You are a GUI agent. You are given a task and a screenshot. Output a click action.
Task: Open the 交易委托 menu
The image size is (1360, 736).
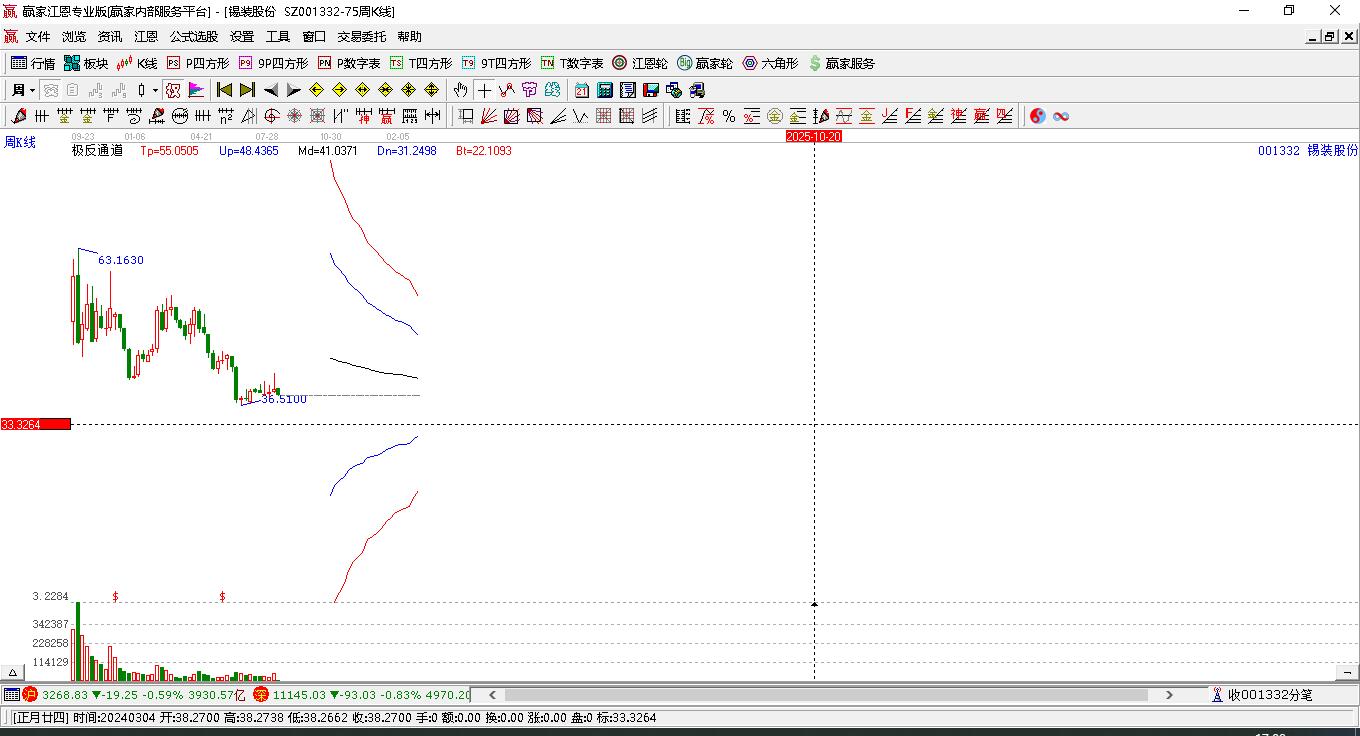tap(361, 37)
